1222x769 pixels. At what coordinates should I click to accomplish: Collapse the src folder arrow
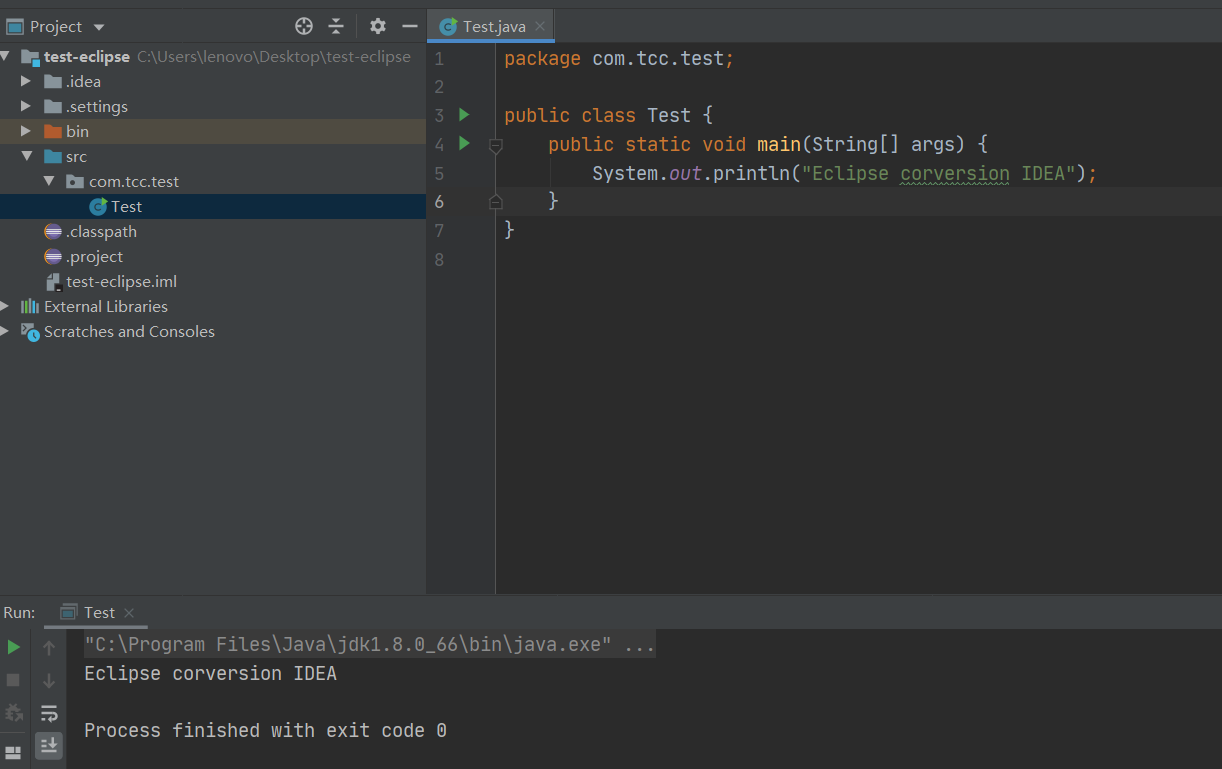pyautogui.click(x=26, y=156)
